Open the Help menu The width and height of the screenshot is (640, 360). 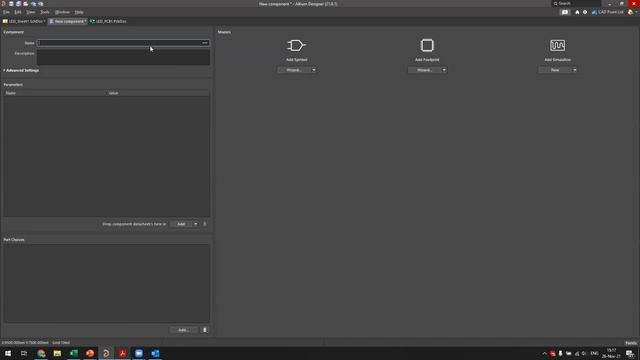tap(79, 12)
